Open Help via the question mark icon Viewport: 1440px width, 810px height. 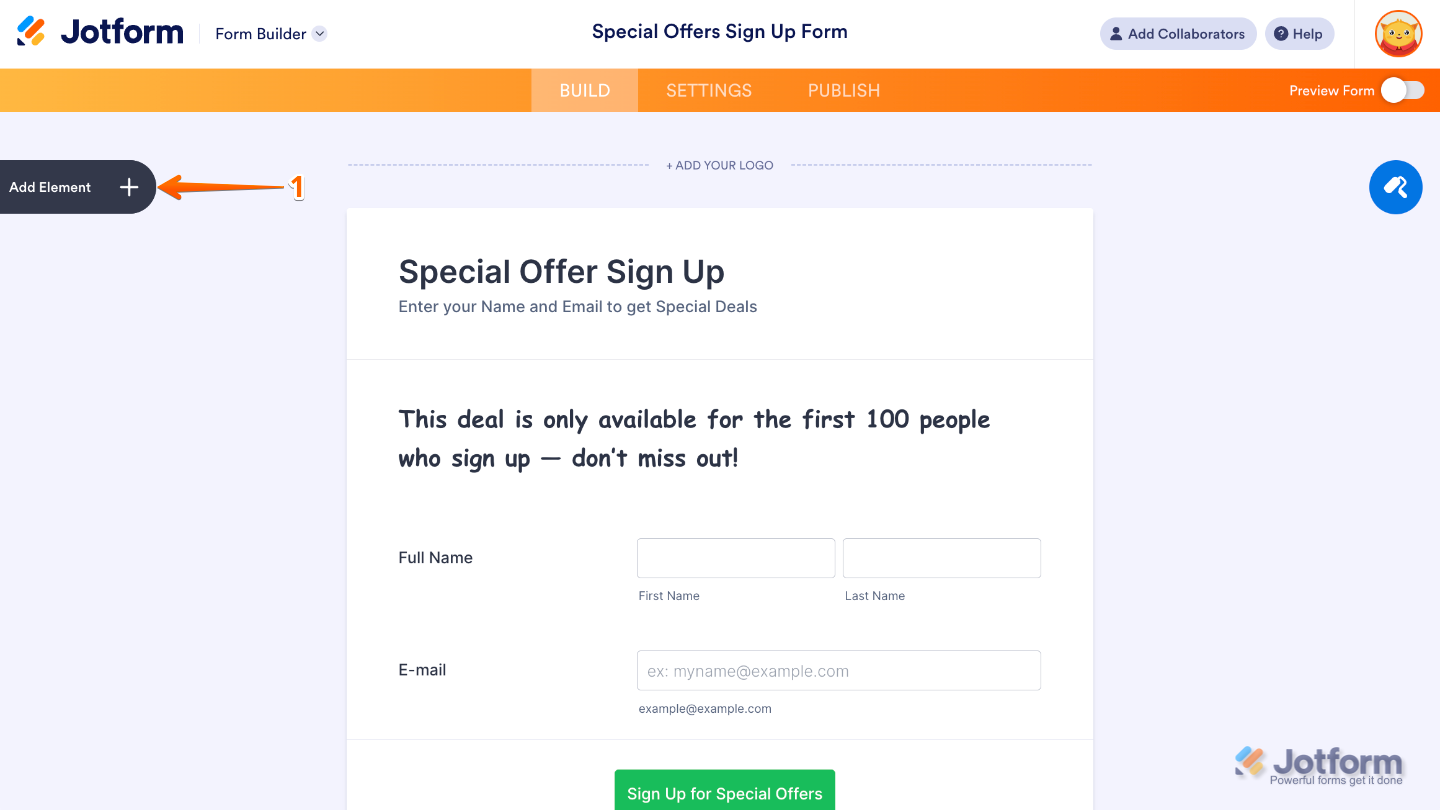(x=1280, y=33)
